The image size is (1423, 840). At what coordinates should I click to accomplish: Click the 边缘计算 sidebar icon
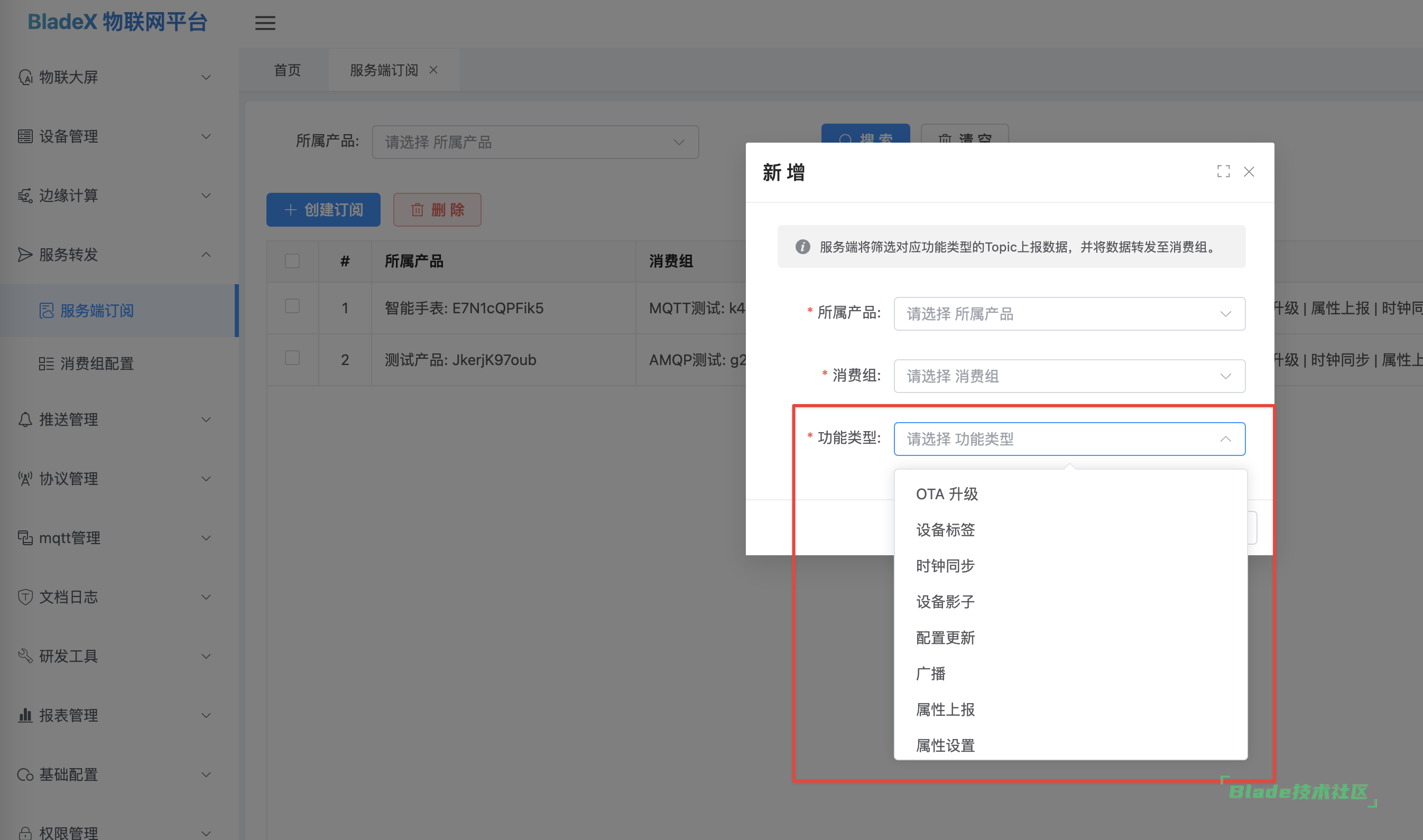tap(25, 195)
